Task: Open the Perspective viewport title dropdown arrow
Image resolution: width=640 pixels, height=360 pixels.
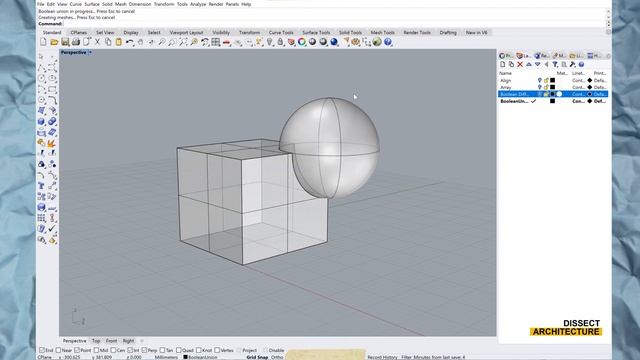Action: (x=90, y=52)
